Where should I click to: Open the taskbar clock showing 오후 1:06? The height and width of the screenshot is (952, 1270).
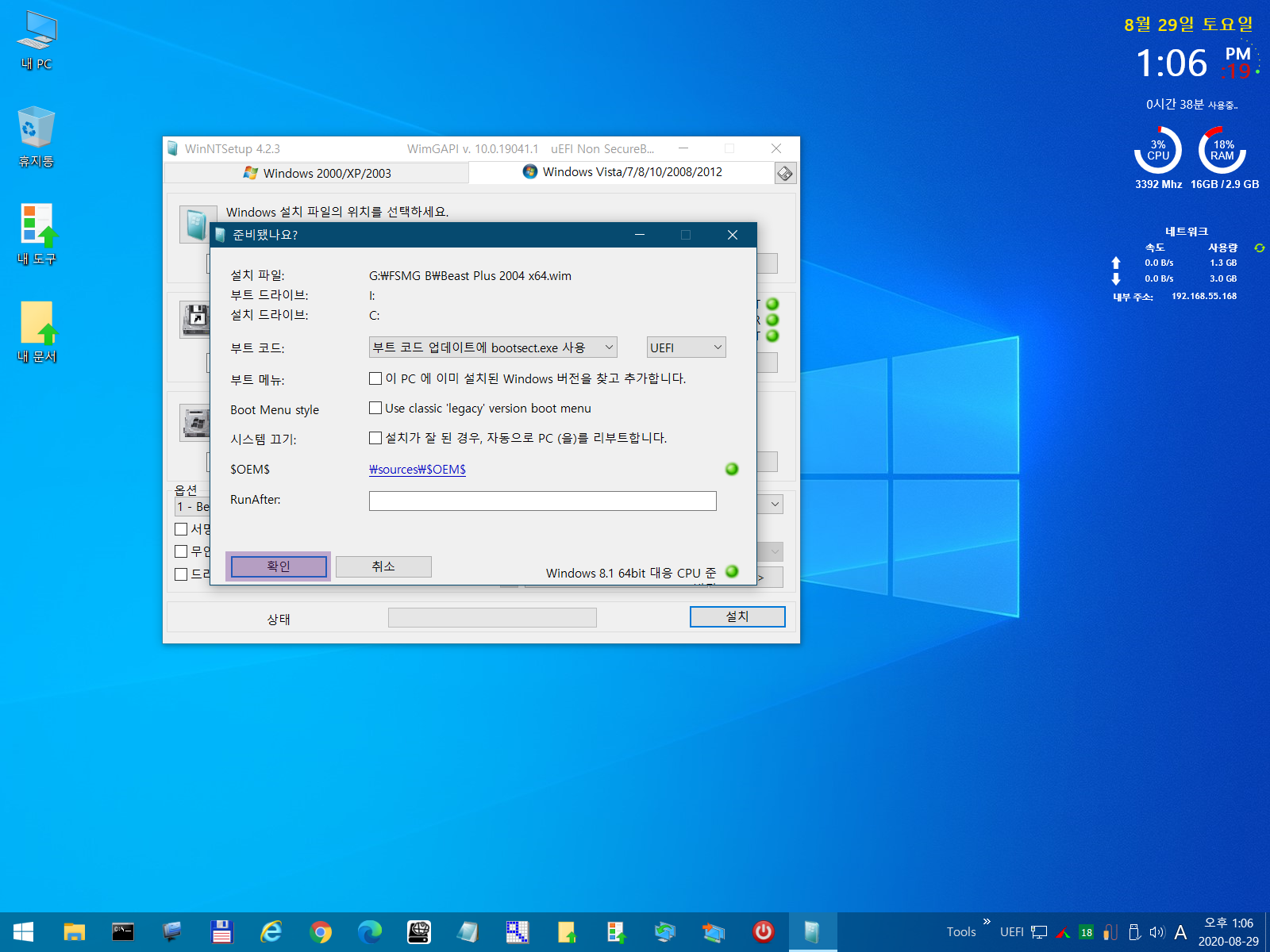tap(1228, 932)
